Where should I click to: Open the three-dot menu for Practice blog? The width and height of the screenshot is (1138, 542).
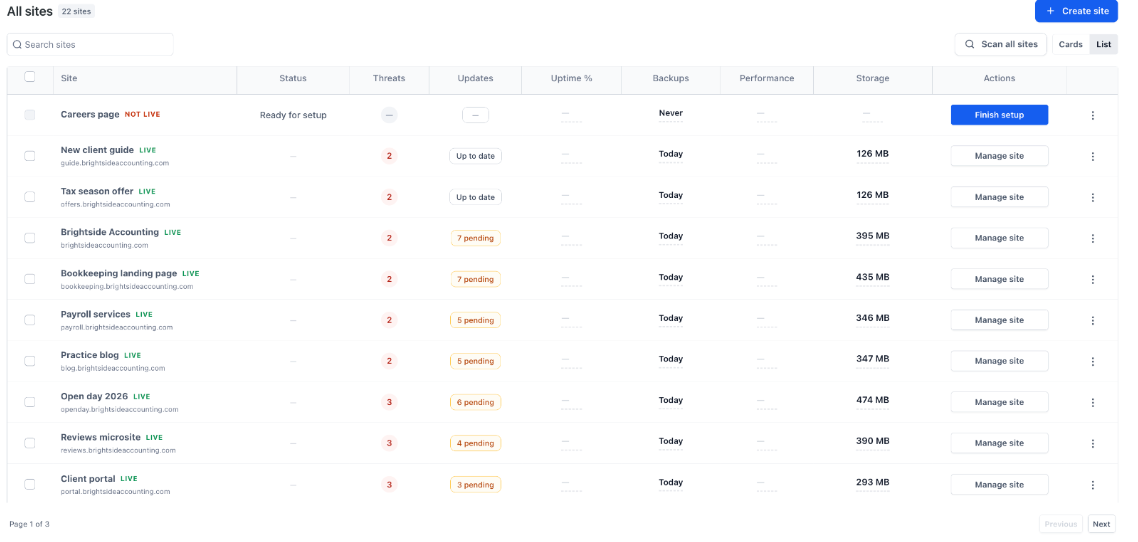point(1092,361)
